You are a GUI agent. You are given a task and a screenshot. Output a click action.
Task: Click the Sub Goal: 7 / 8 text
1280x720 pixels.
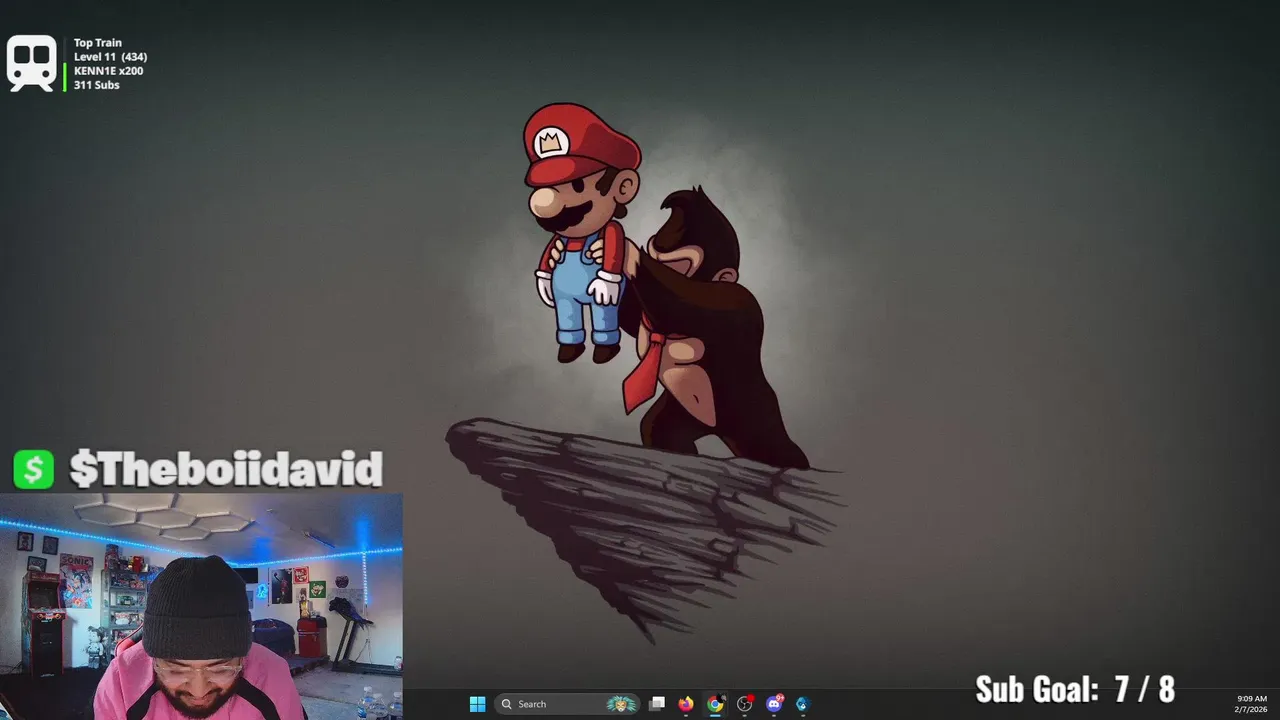[x=1075, y=689]
